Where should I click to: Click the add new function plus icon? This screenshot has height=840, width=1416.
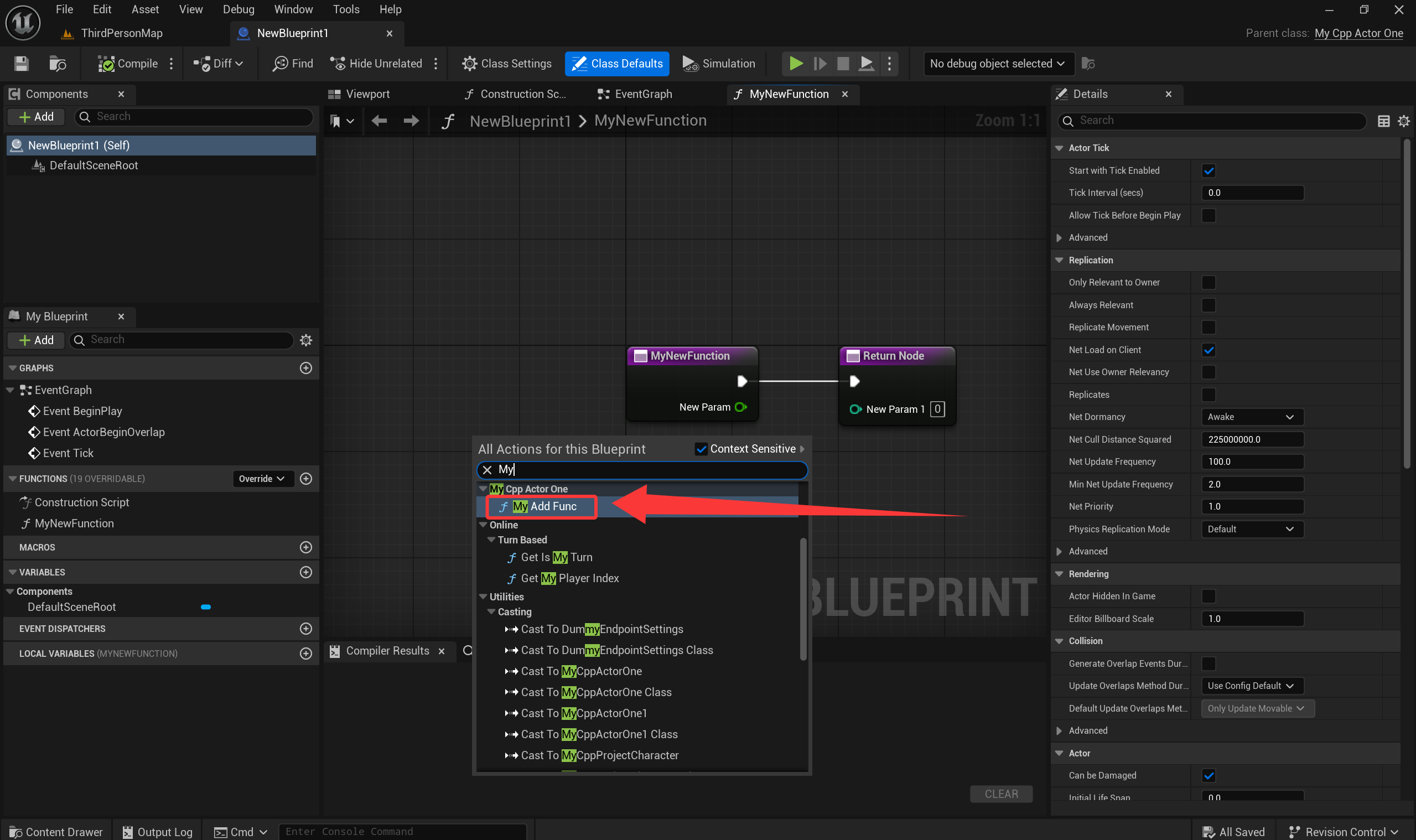306,479
